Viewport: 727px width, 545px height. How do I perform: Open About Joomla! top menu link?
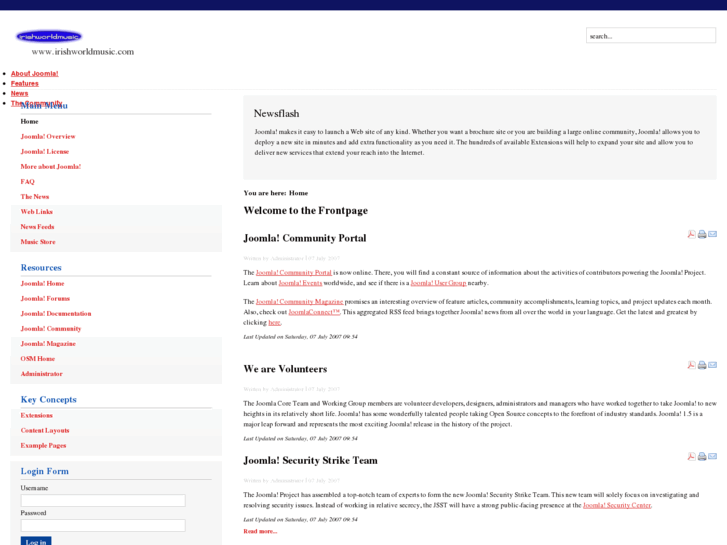(34, 73)
